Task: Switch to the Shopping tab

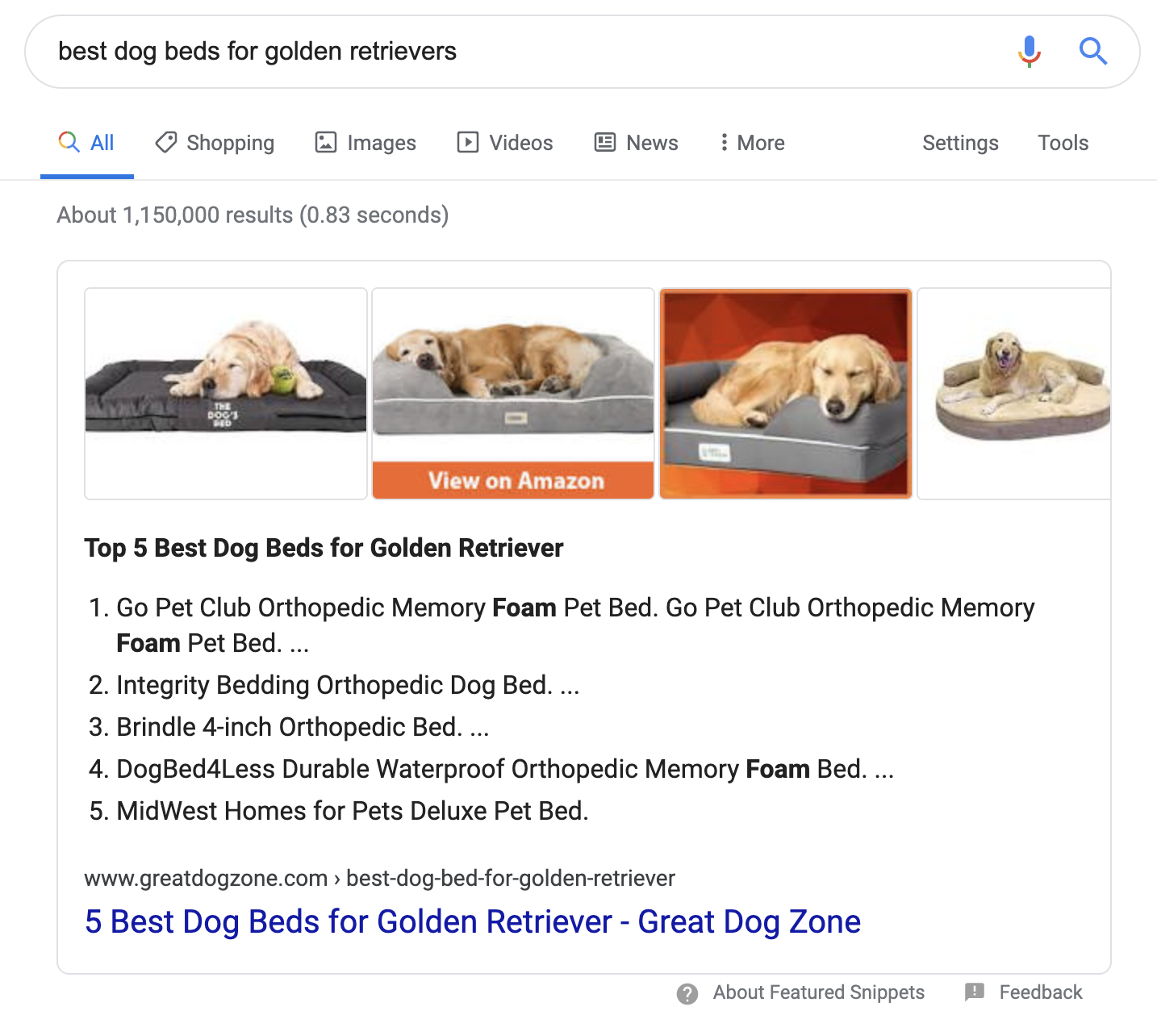Action: (x=215, y=143)
